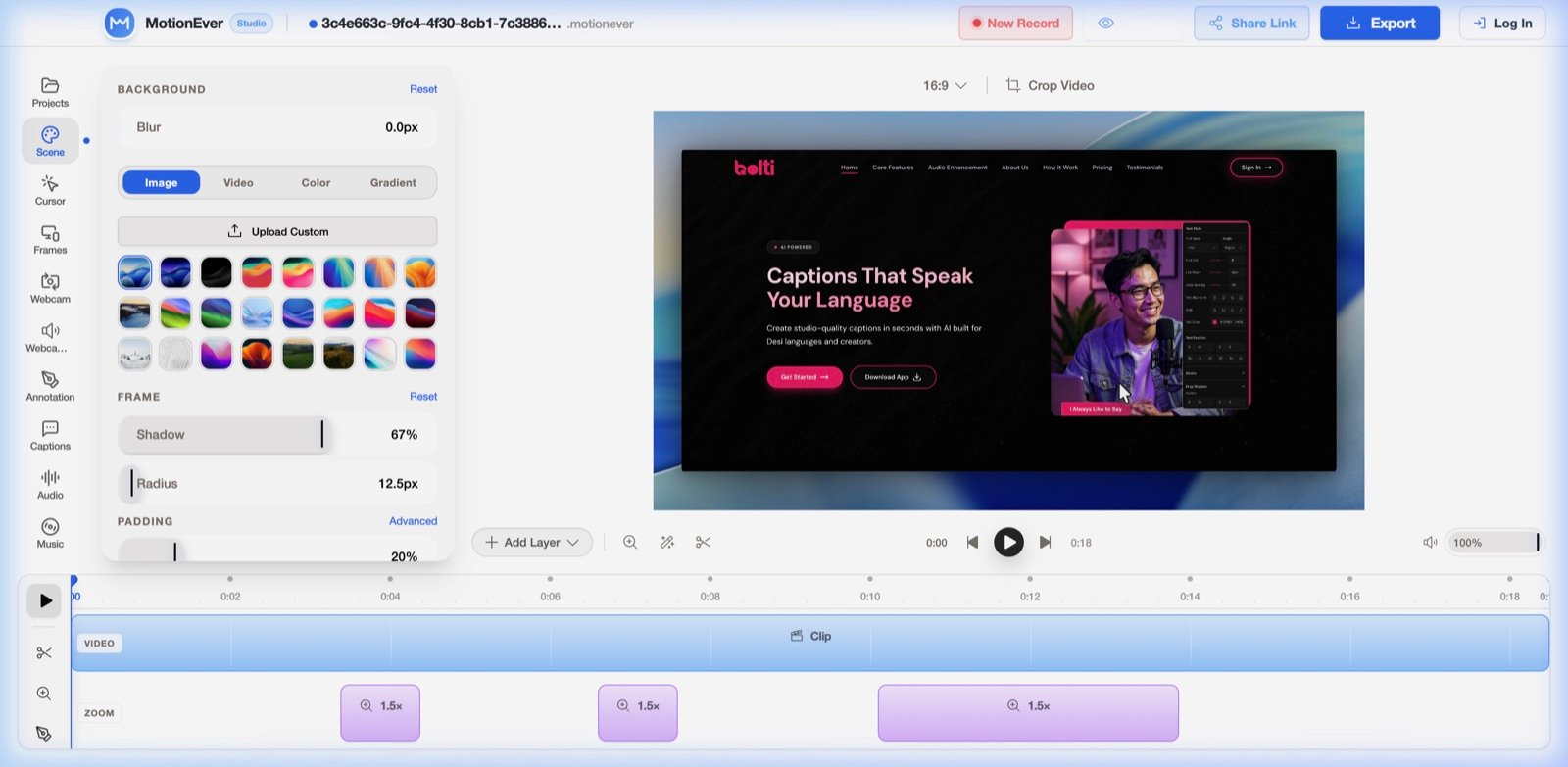1568x767 pixels.
Task: Skip to end with next button
Action: [1046, 542]
